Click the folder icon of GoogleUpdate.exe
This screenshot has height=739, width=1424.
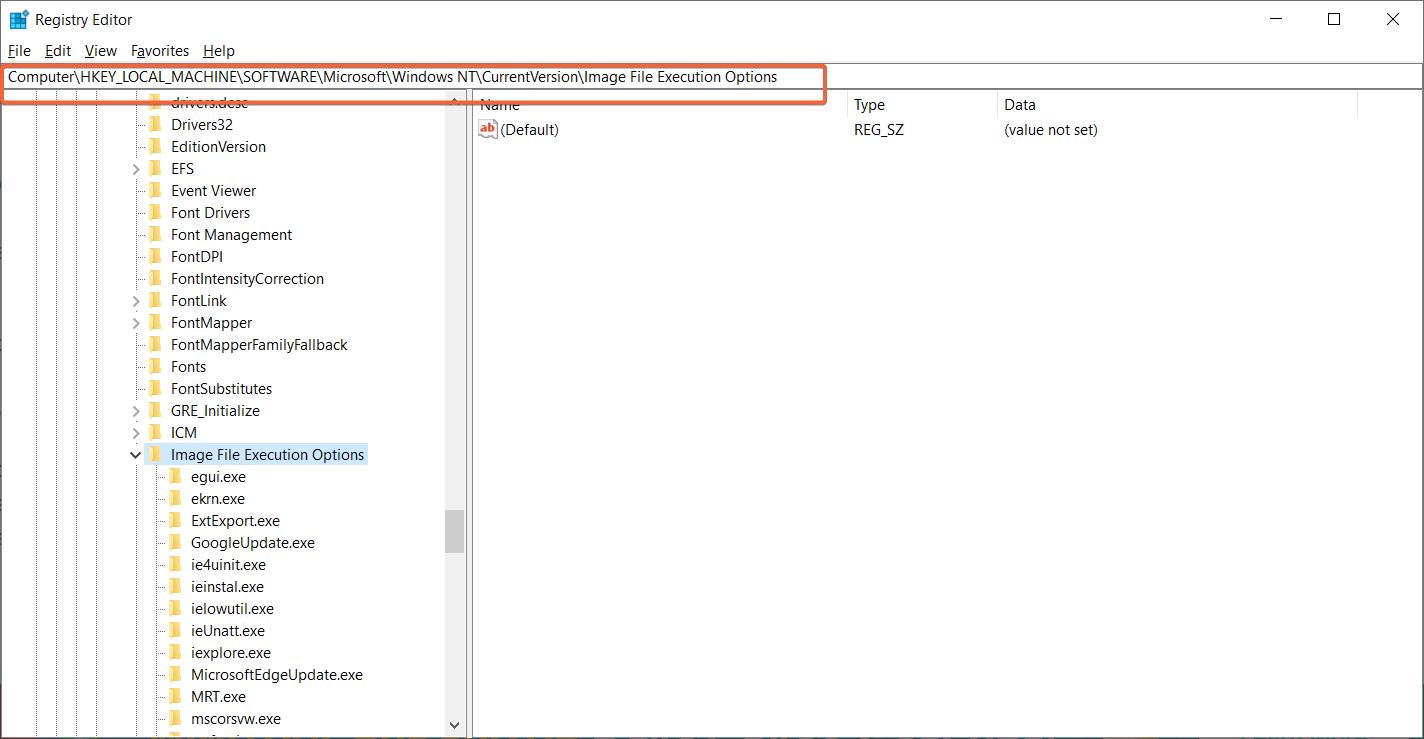coord(175,543)
